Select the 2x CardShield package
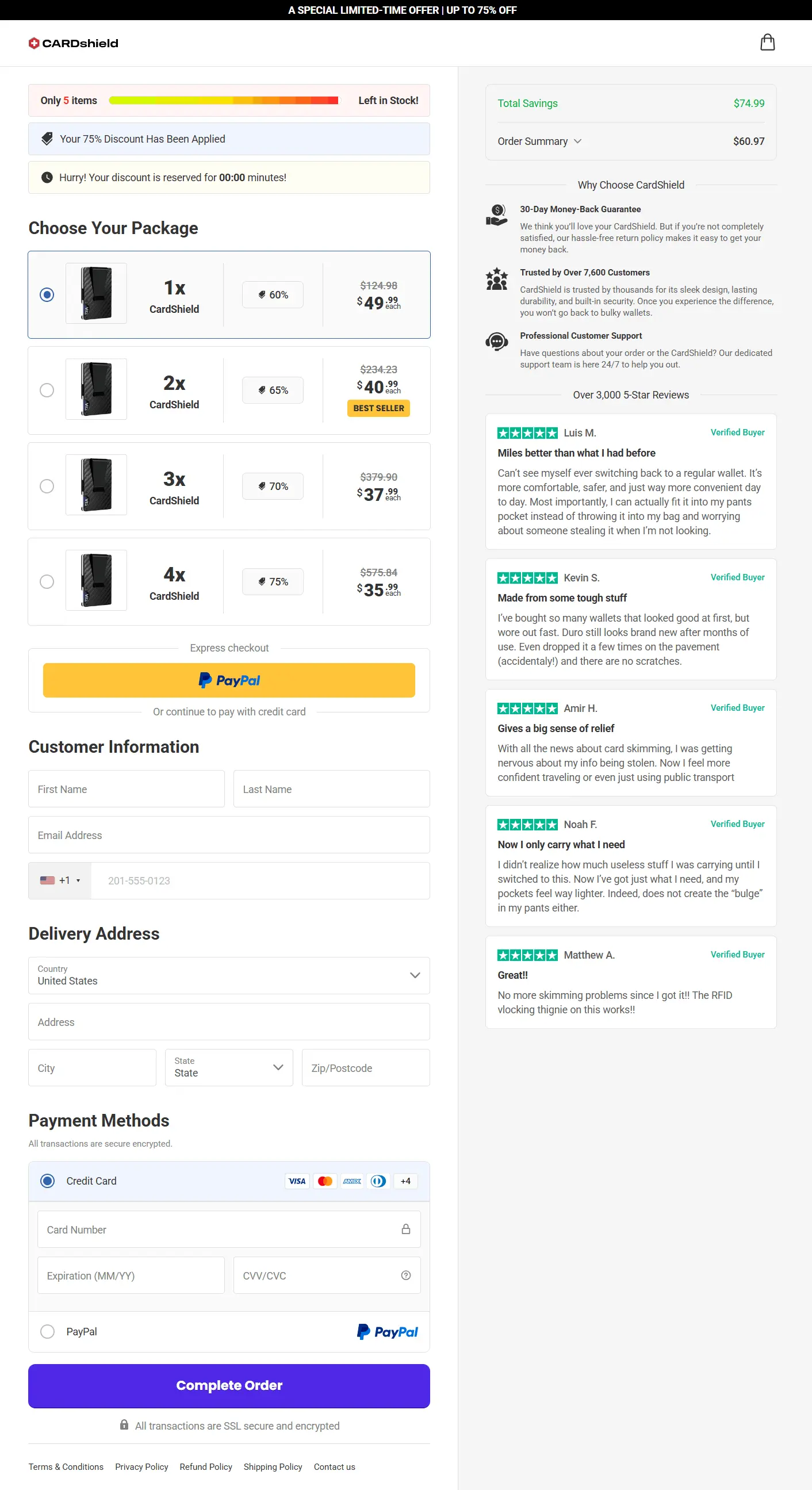 (x=47, y=390)
